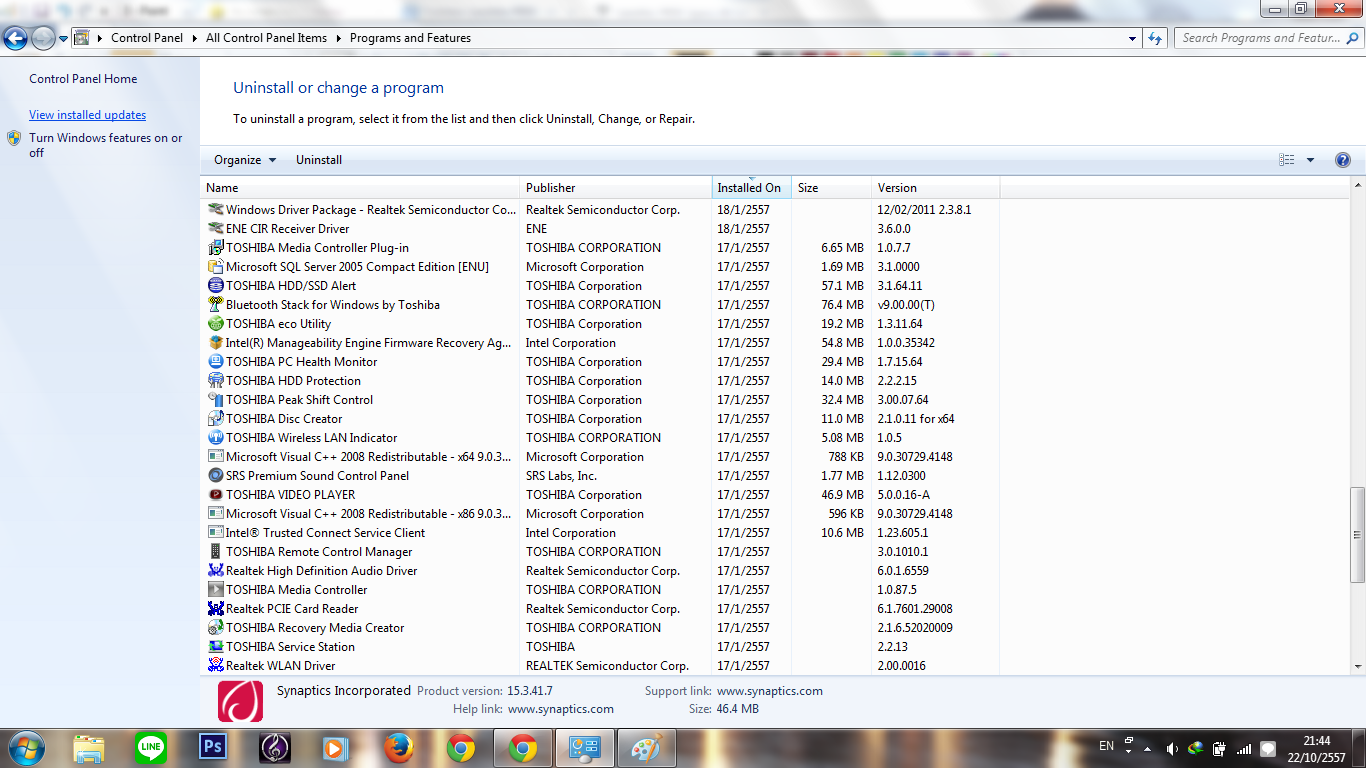Click the scrollbar down arrow
Viewport: 1366px width, 768px height.
pos(1357,667)
